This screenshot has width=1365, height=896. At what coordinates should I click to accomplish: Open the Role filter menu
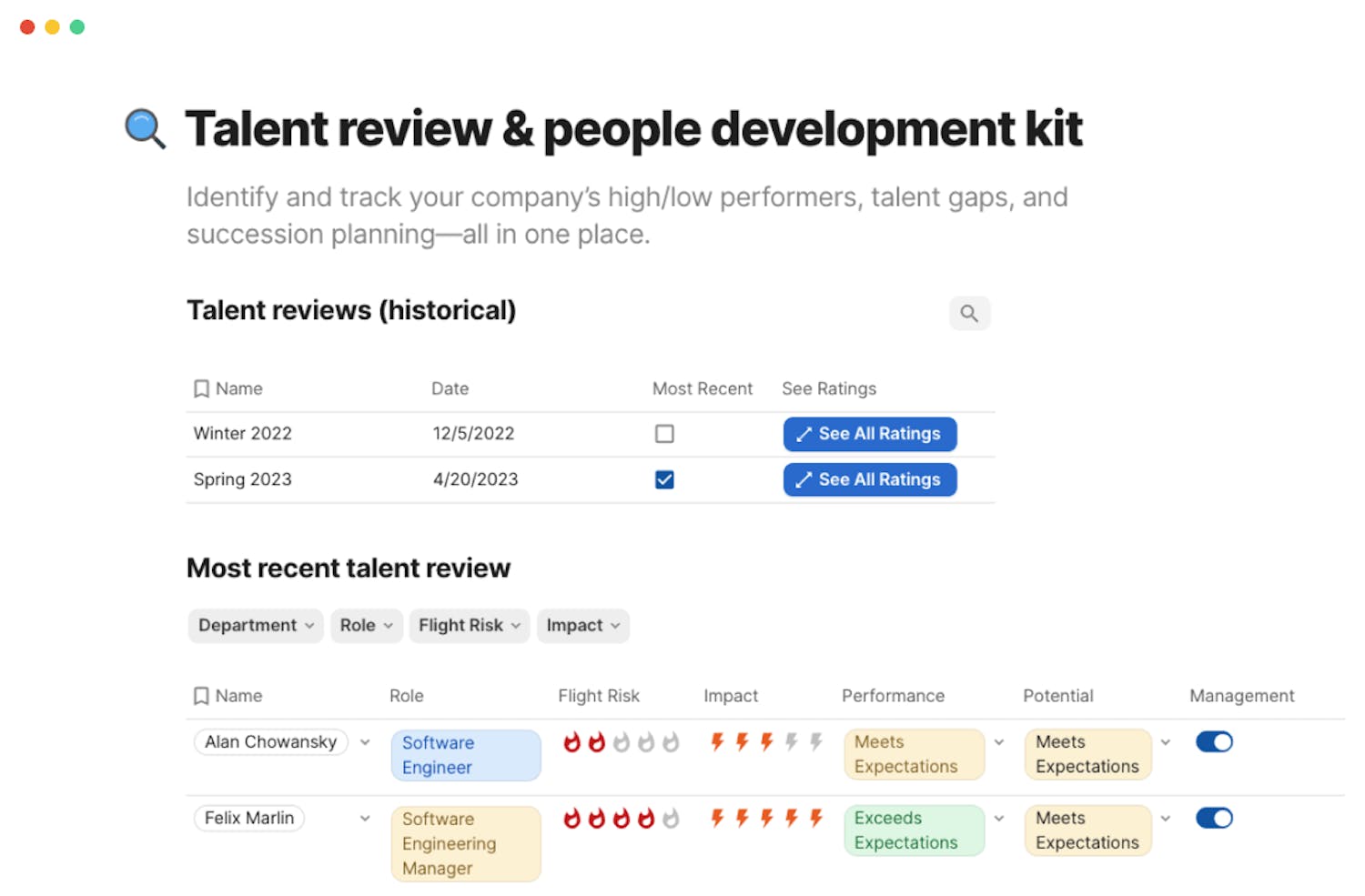pyautogui.click(x=366, y=626)
